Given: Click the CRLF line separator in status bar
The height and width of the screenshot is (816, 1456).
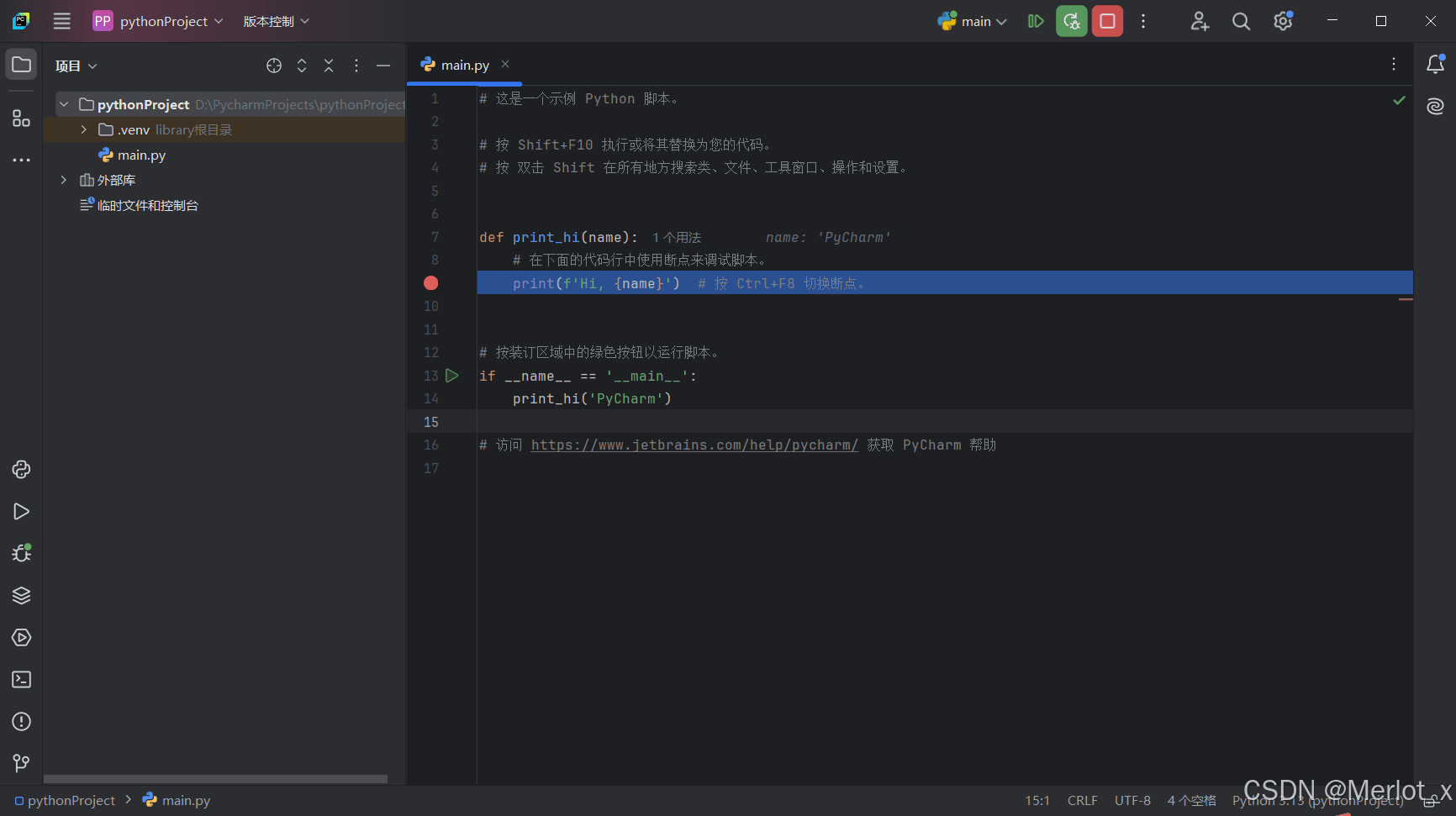Looking at the screenshot, I should click(x=1082, y=801).
